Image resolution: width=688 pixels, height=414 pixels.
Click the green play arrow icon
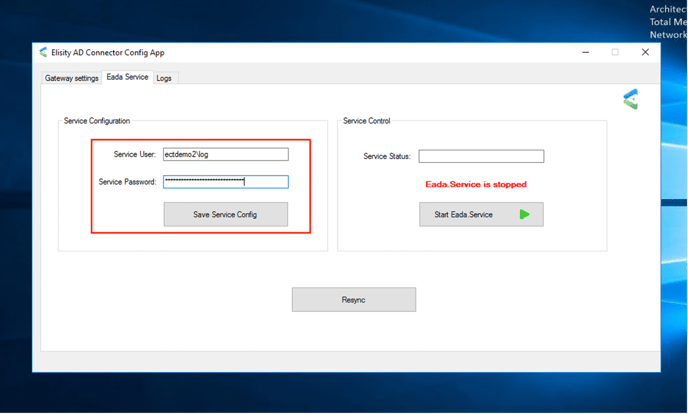coord(524,214)
